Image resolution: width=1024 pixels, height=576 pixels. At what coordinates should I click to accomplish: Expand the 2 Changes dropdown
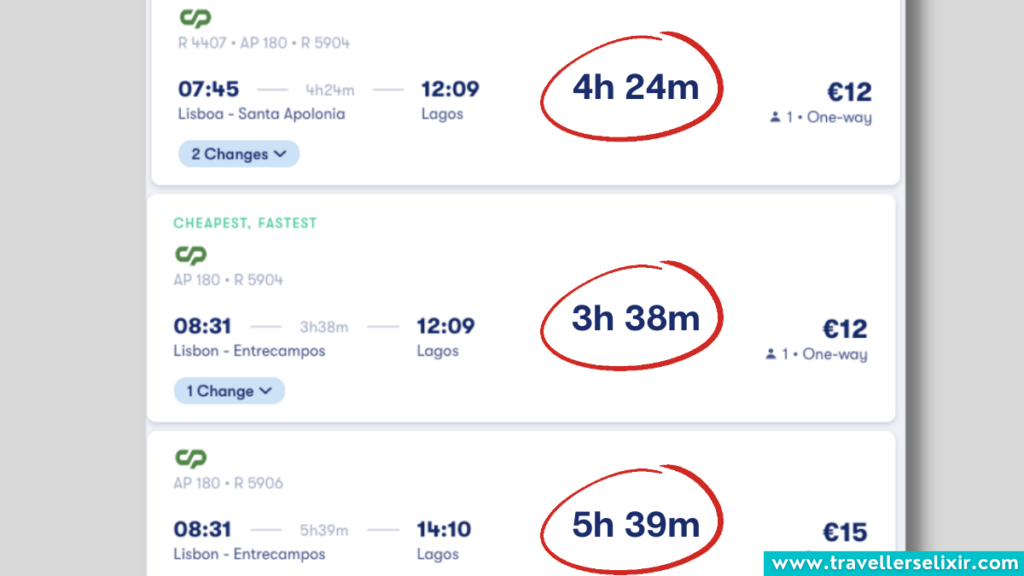pos(239,154)
